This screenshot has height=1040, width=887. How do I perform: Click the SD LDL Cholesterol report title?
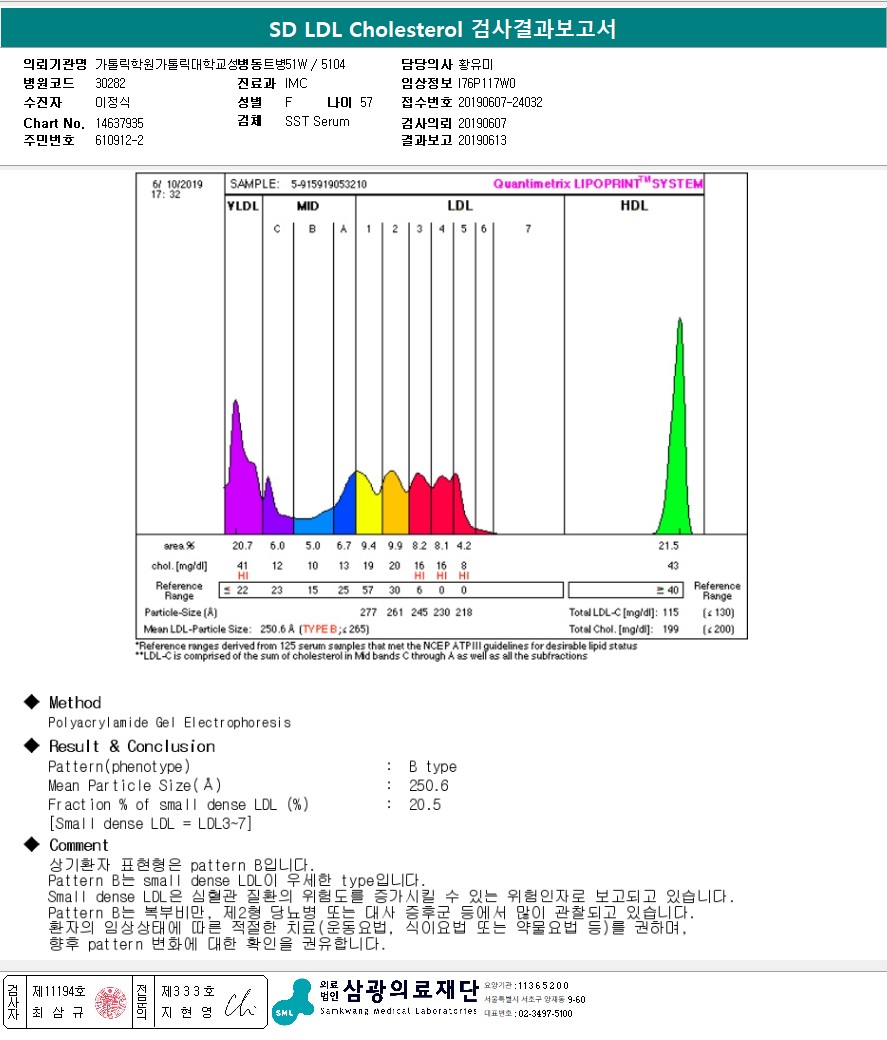point(443,29)
